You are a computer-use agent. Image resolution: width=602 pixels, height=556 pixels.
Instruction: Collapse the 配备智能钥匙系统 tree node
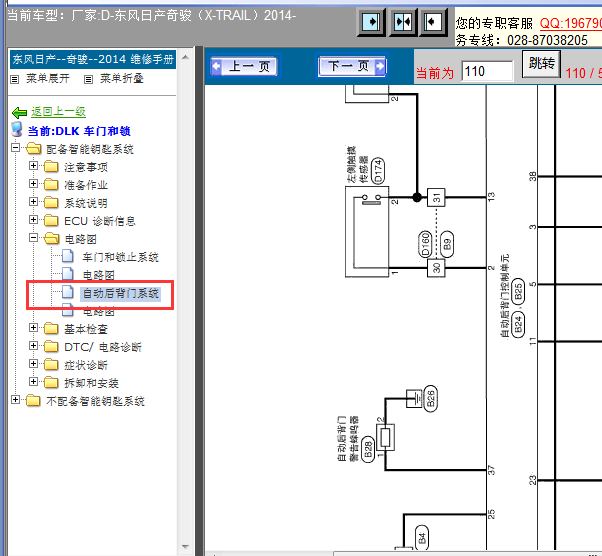(x=15, y=148)
